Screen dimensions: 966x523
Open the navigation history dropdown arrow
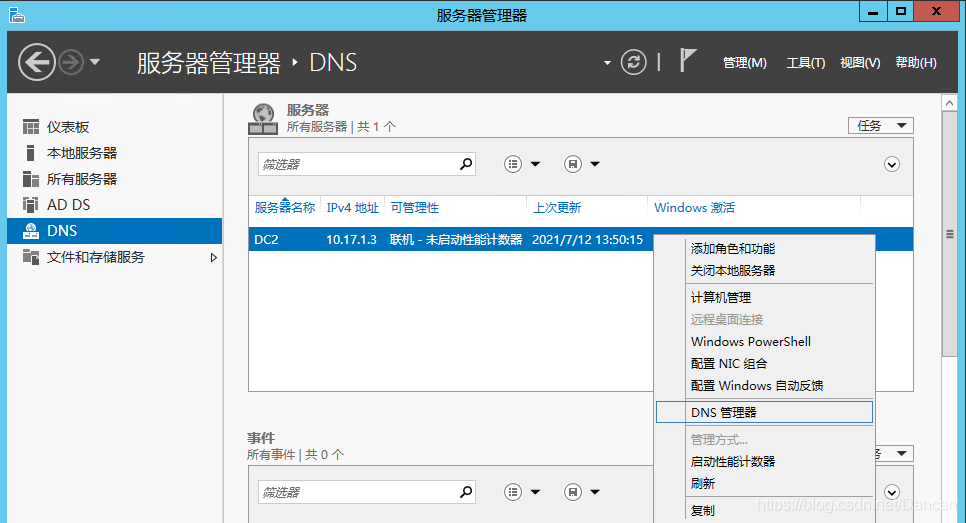(x=95, y=63)
